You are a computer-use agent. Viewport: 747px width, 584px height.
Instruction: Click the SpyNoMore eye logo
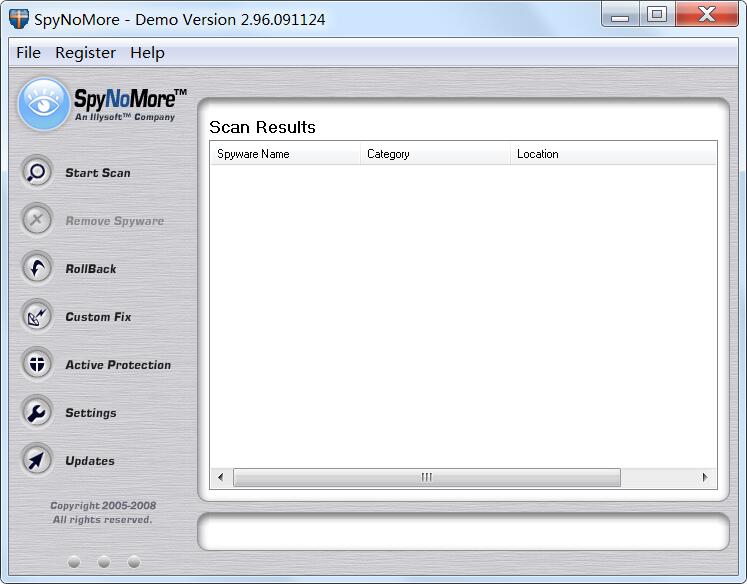(43, 104)
